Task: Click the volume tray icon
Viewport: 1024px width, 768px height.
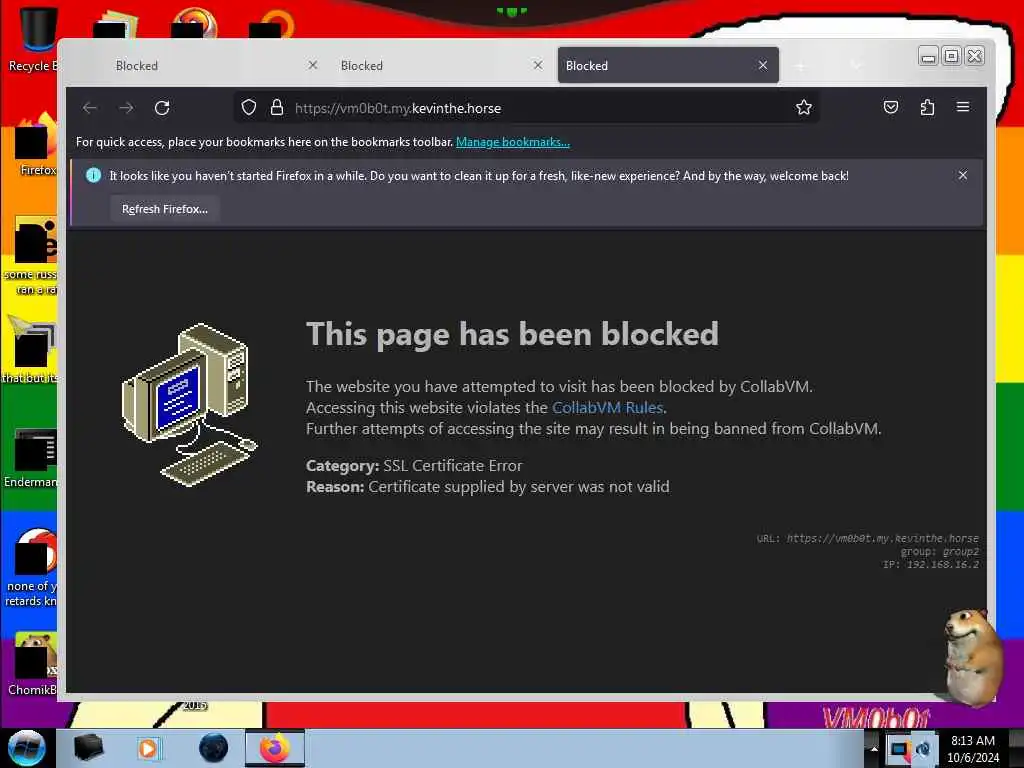Action: (923, 749)
